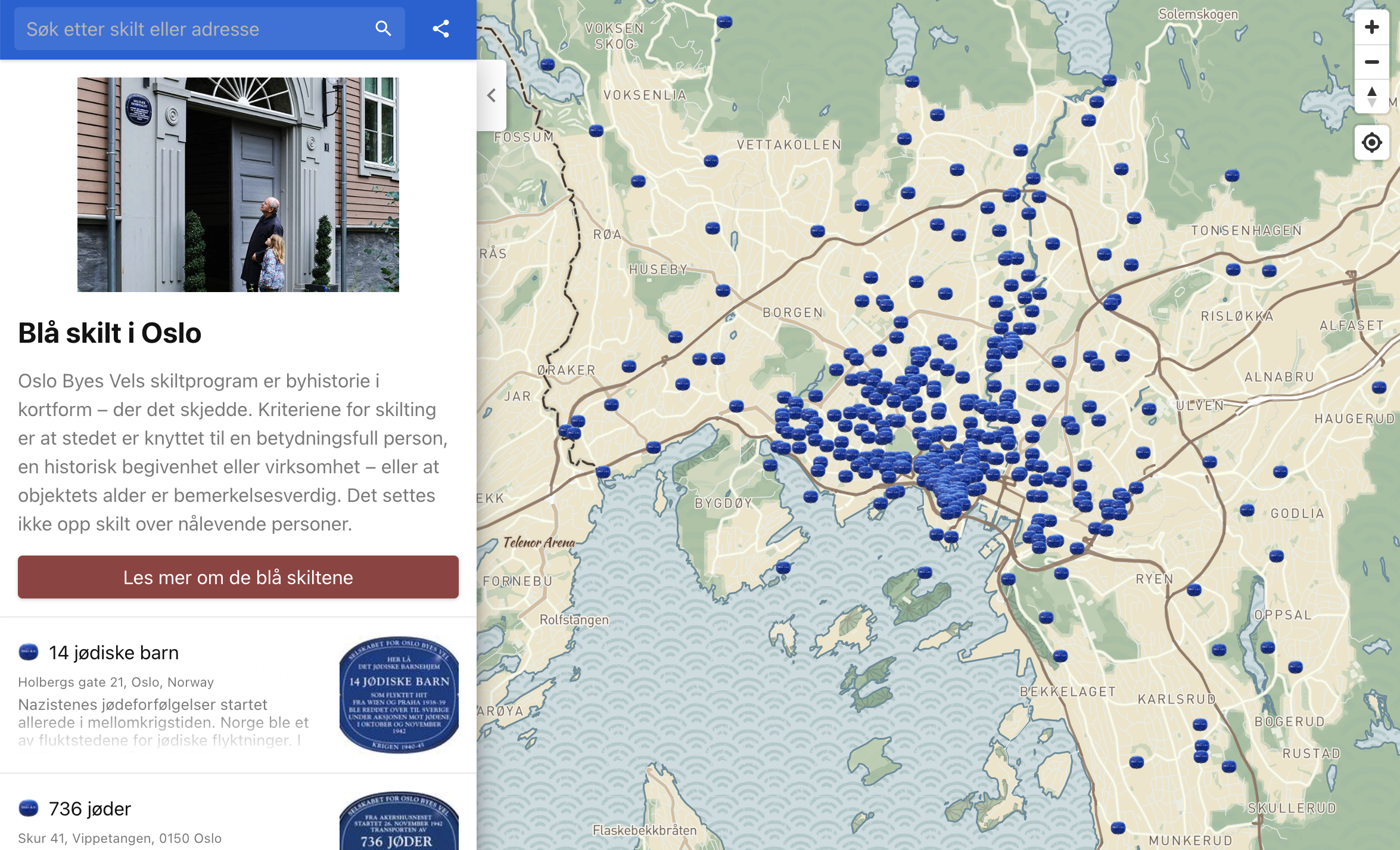Open the '14 jødiske barn' list entry
This screenshot has width=1400, height=850.
113,653
